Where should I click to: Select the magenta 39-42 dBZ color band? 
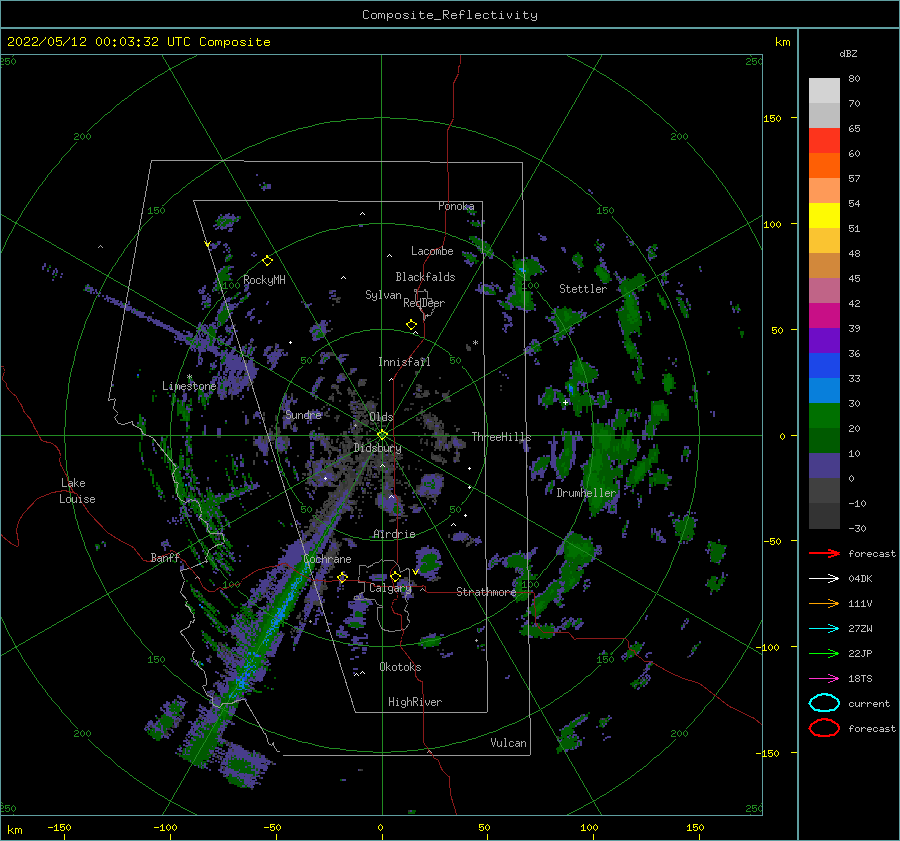tap(824, 316)
